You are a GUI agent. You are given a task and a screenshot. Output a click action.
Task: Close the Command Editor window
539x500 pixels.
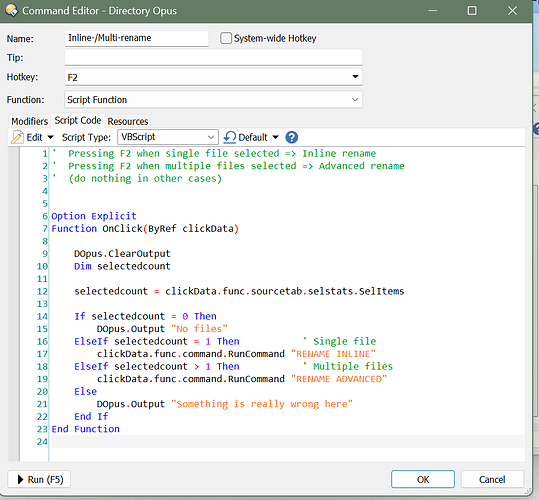click(512, 11)
